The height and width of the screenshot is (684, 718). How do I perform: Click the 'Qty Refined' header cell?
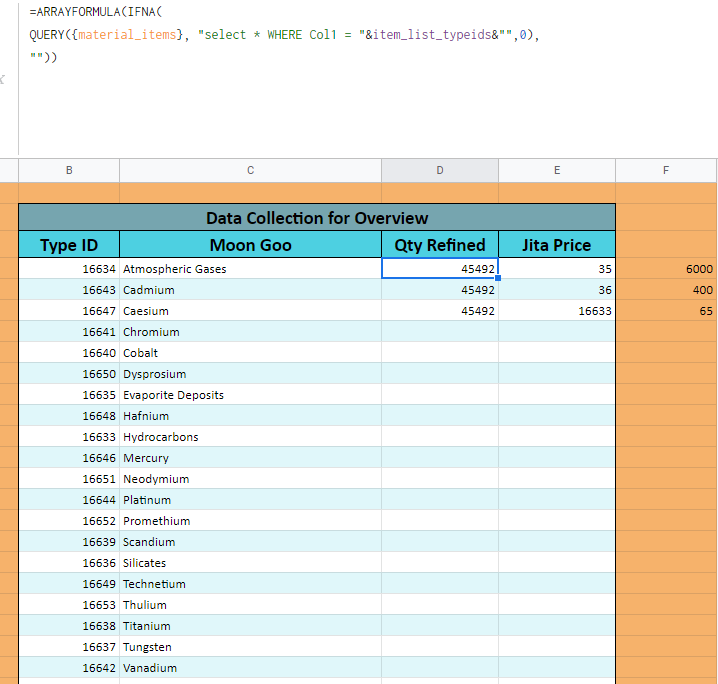tap(440, 244)
